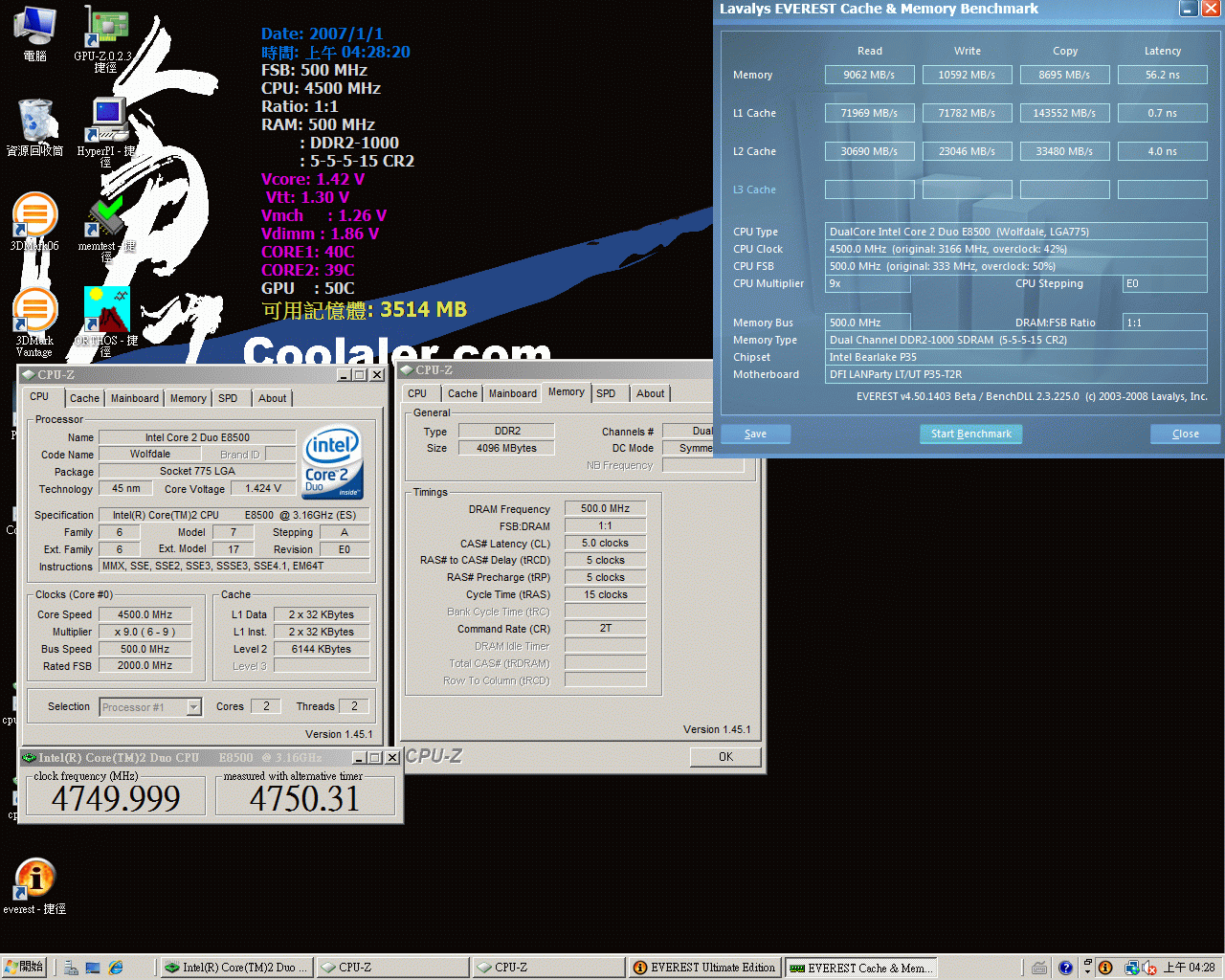Click the Memory Latency 56.2 ns value
Screen dimensions: 1225x980
click(x=1163, y=75)
